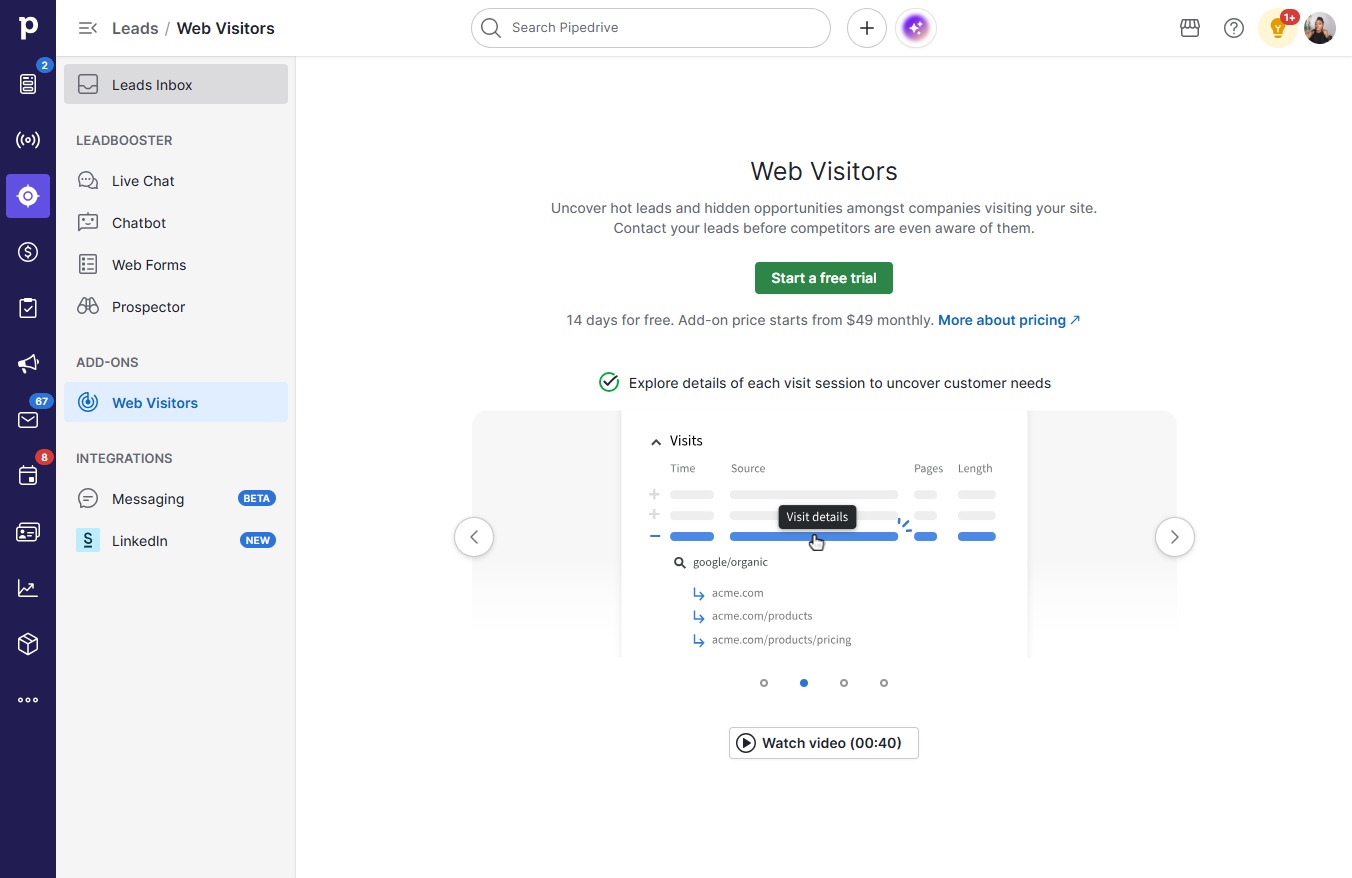Go to Leads breadcrumb link

pos(135,28)
